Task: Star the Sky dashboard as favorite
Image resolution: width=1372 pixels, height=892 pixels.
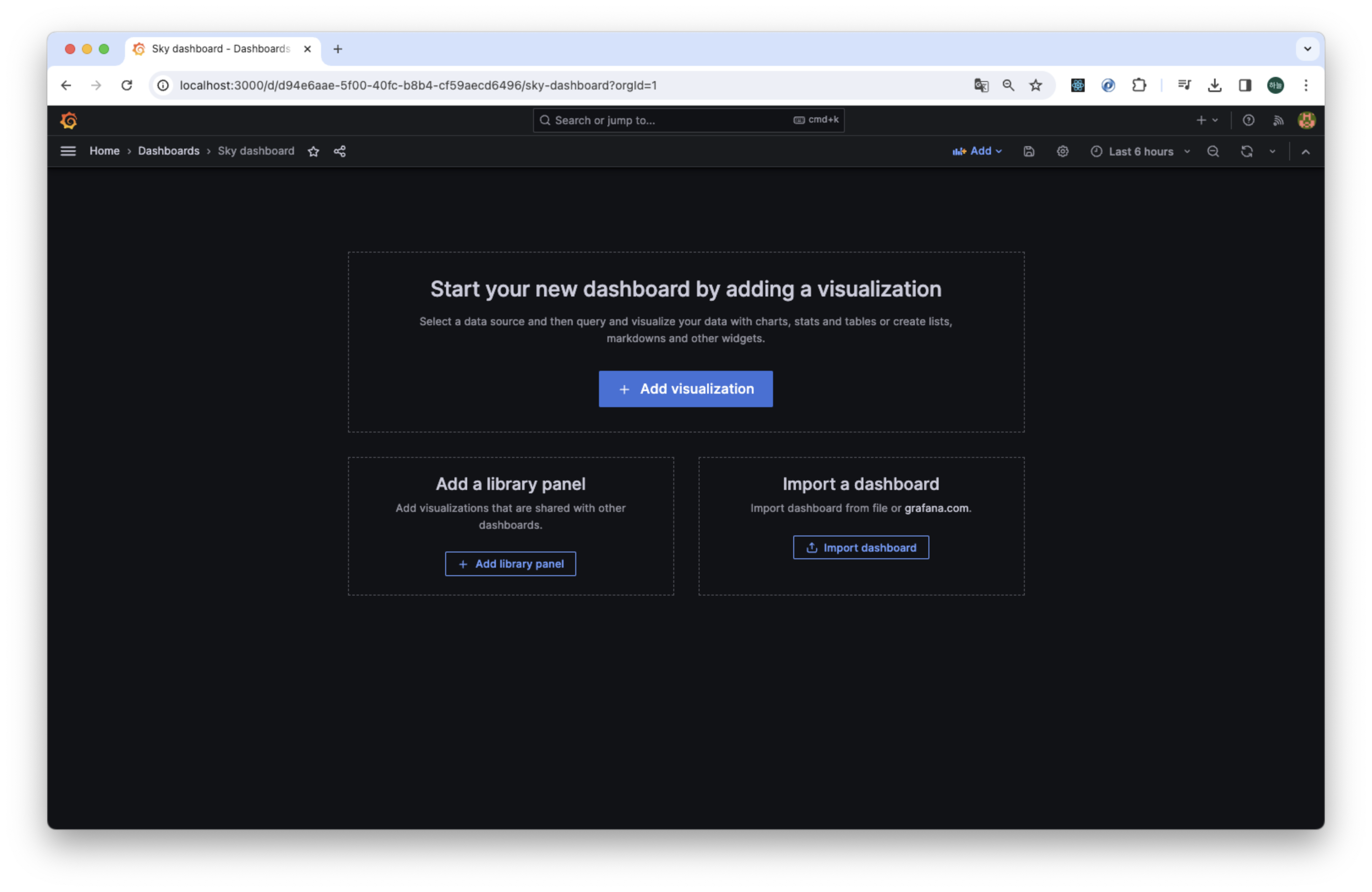Action: coord(313,152)
